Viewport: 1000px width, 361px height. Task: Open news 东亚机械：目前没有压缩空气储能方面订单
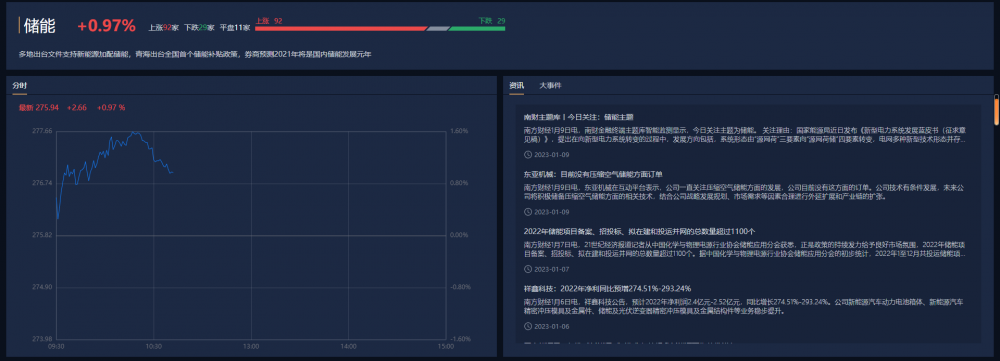click(x=593, y=174)
